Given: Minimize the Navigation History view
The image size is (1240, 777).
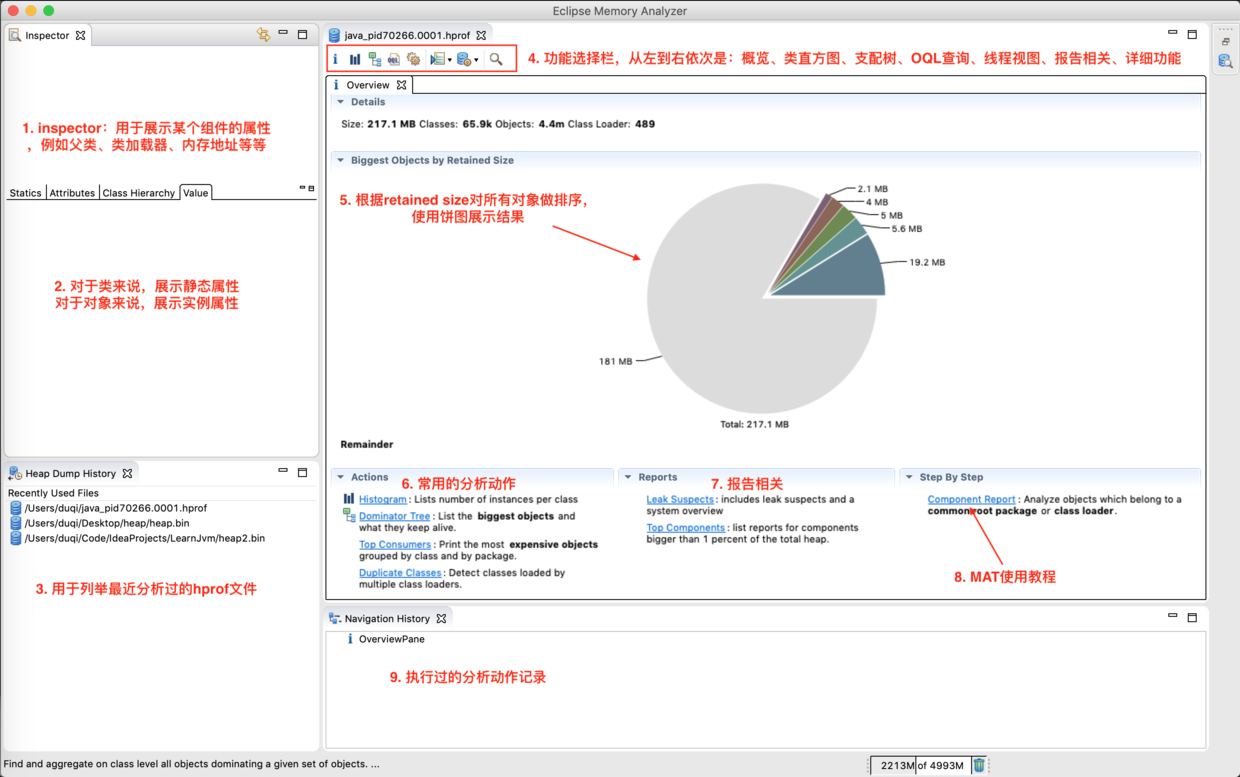Looking at the screenshot, I should point(1173,616).
